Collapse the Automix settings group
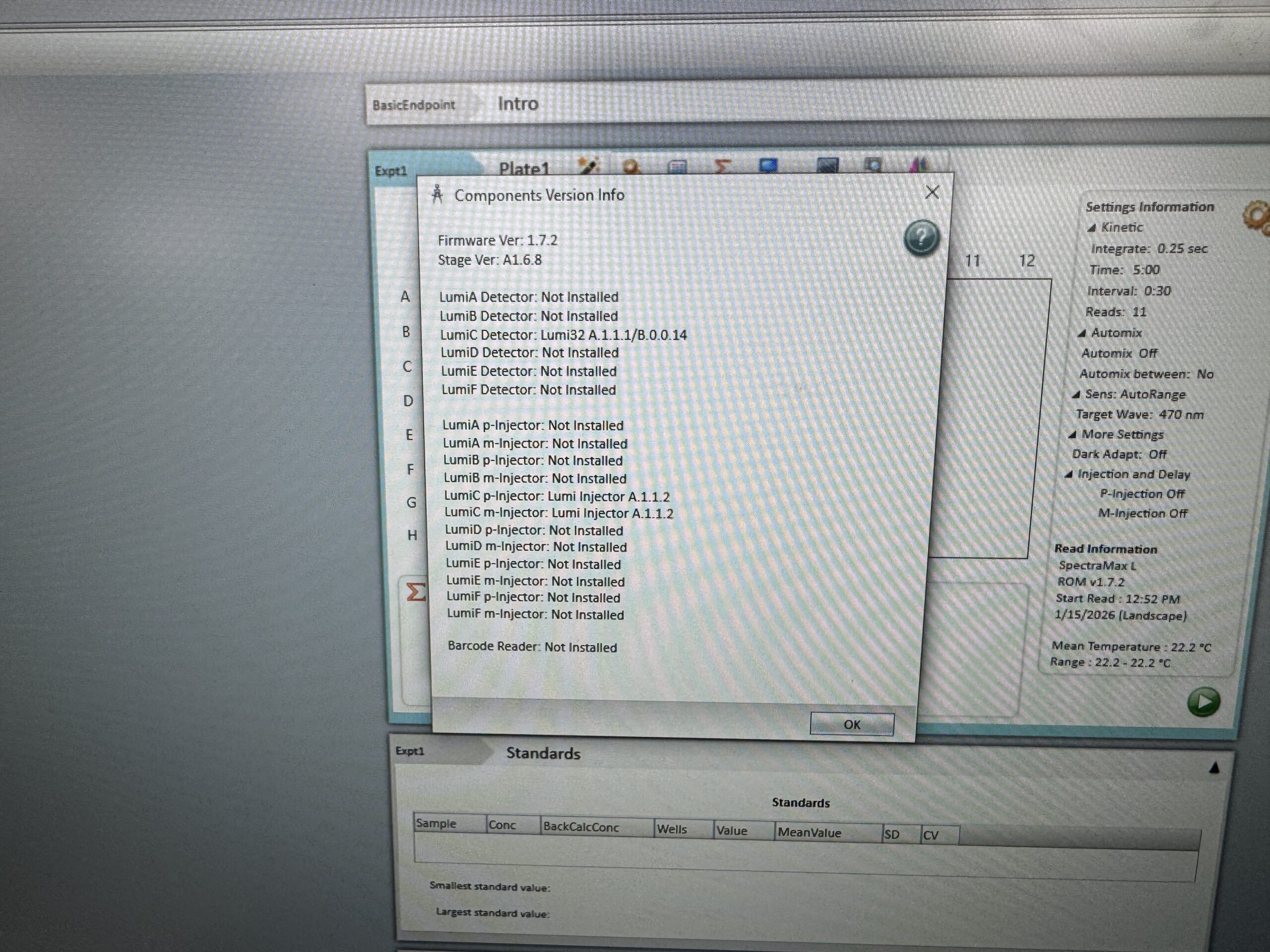Viewport: 1270px width, 952px height. click(1081, 333)
